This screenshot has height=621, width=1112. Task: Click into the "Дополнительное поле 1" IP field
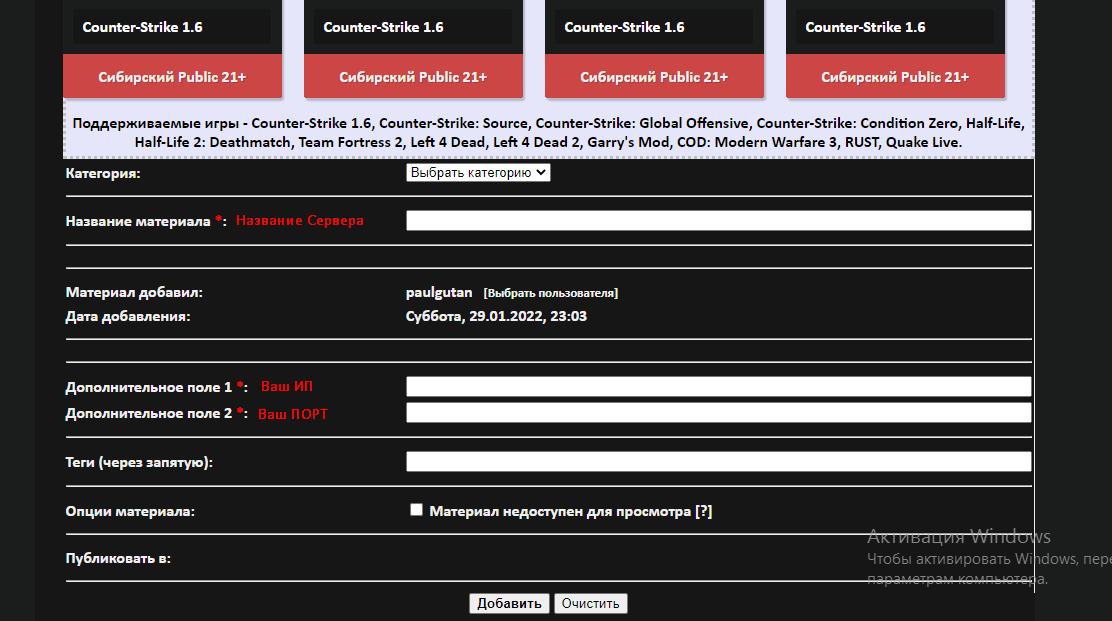[x=718, y=386]
